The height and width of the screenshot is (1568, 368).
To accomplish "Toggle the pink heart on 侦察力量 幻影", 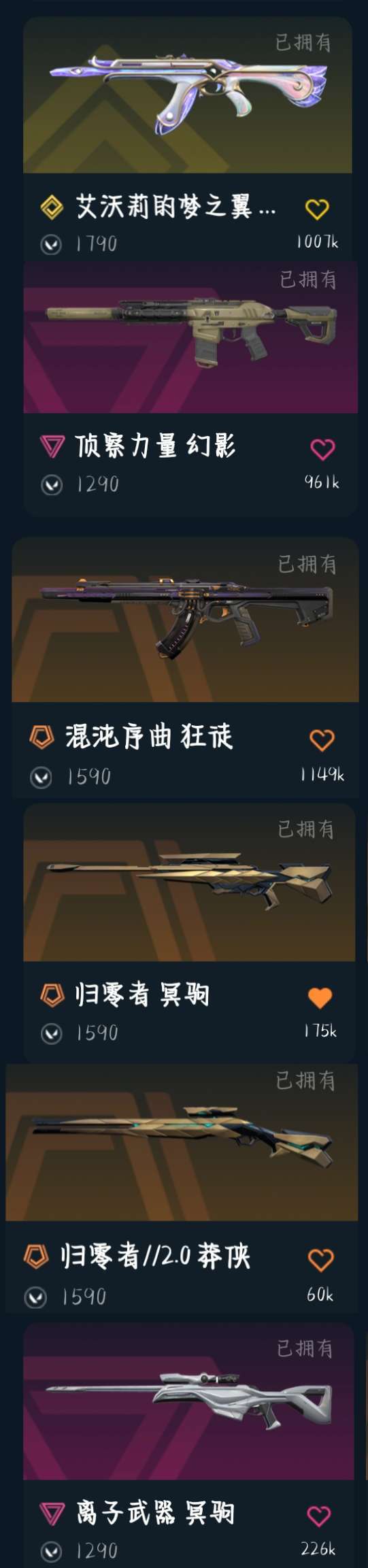I will (x=322, y=449).
